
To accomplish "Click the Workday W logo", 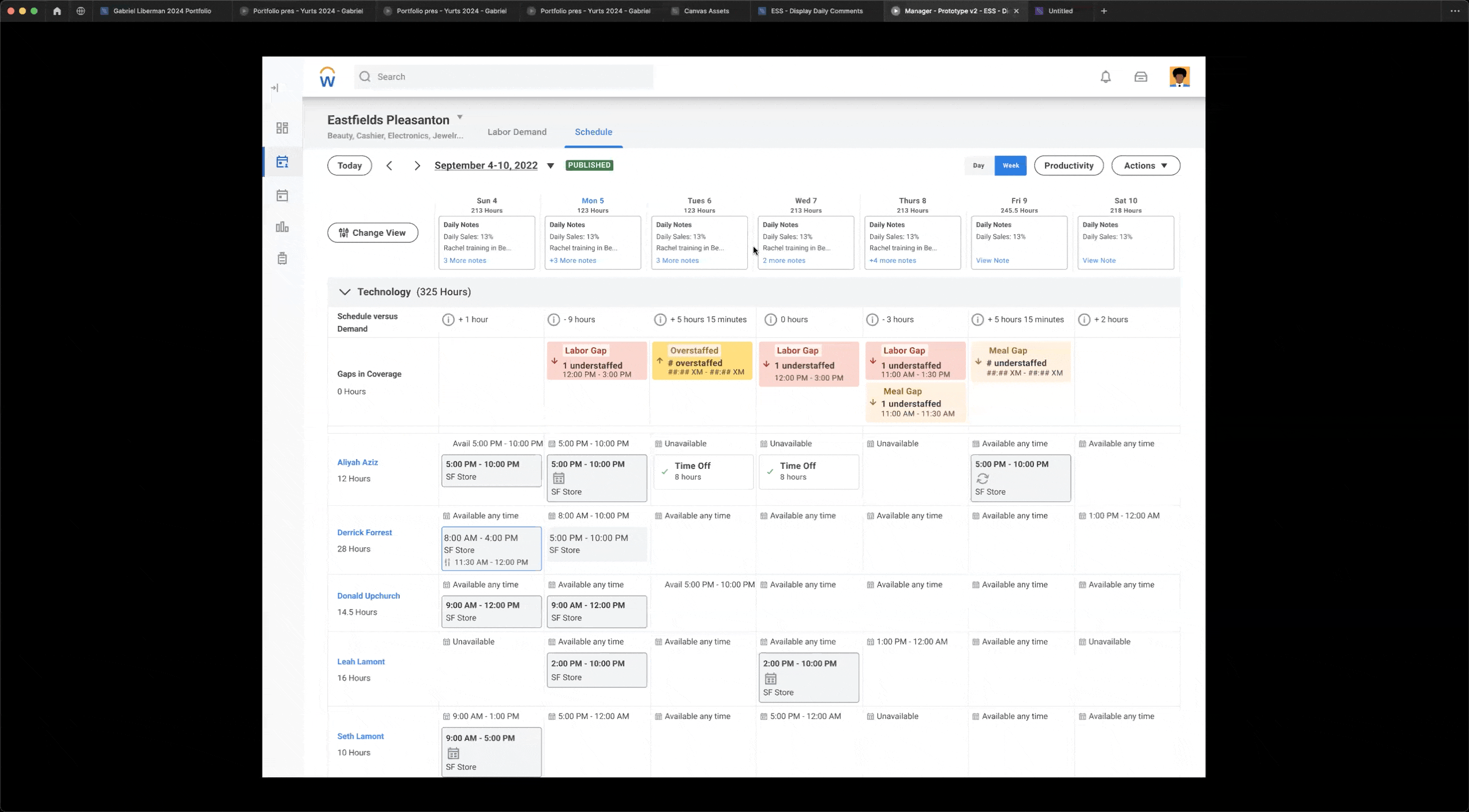I will click(x=327, y=77).
